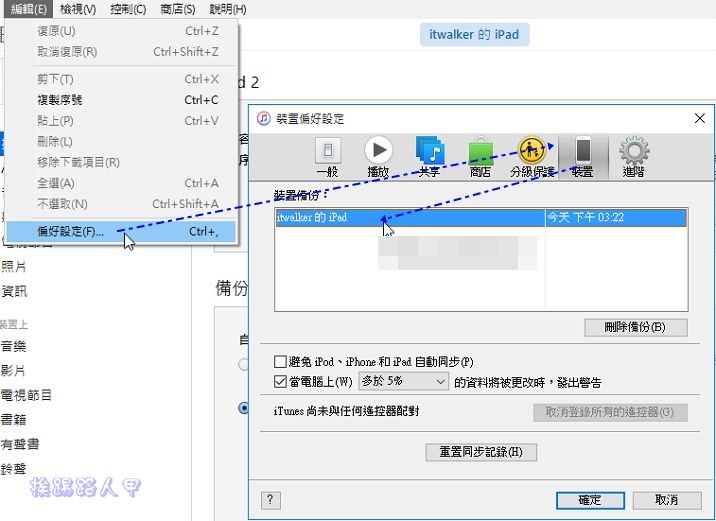This screenshot has width=716, height=521.
Task: Click 移除下載項目(R) menu entry
Action: coord(121,162)
